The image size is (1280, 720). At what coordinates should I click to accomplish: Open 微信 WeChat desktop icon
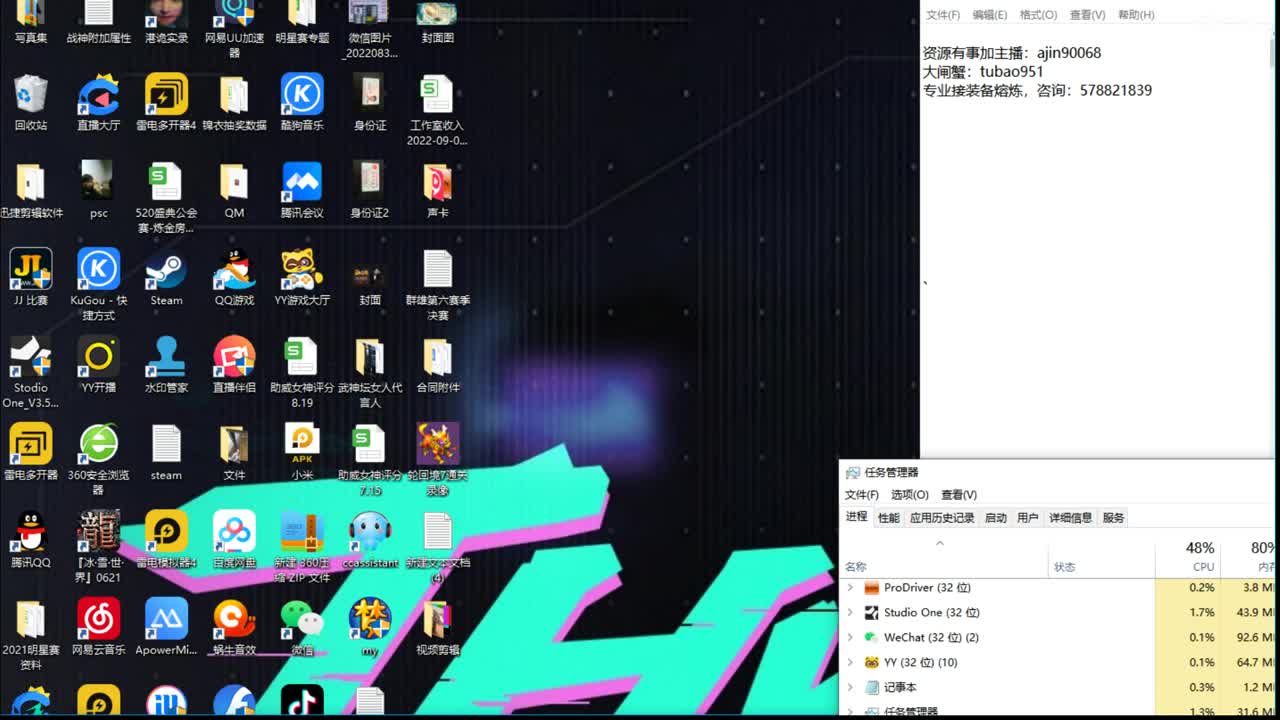pos(302,627)
